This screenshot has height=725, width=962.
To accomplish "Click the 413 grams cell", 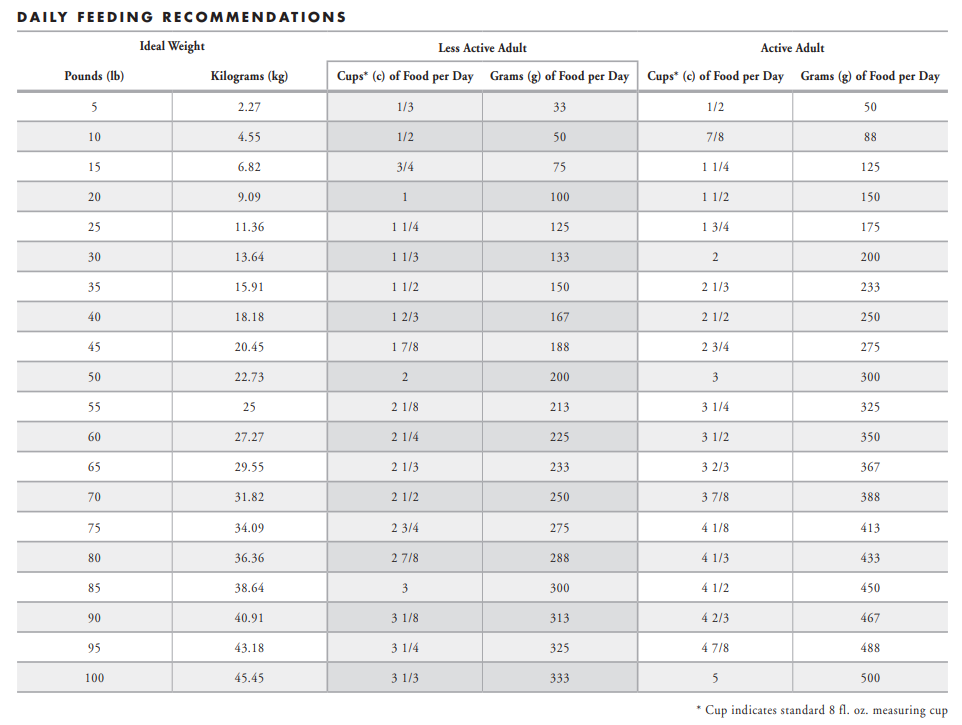I will click(870, 528).
